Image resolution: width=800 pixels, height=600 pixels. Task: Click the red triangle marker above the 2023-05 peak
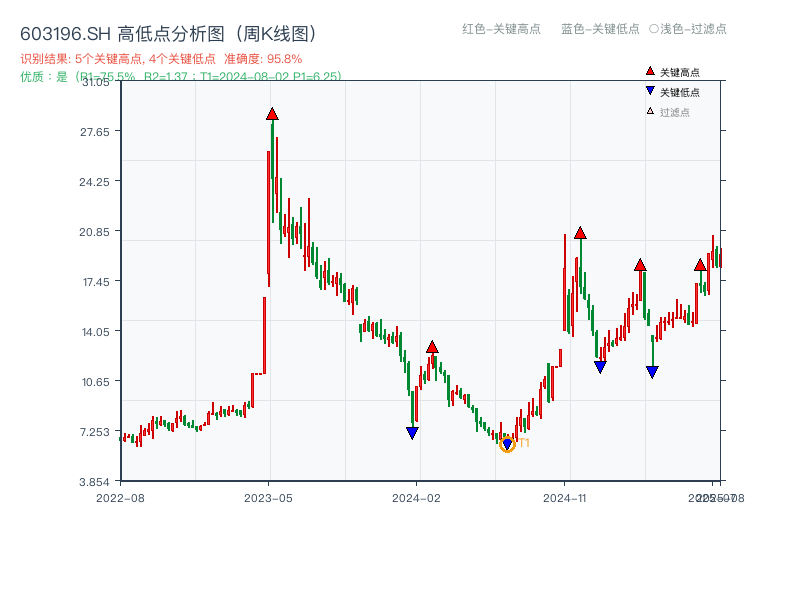272,114
